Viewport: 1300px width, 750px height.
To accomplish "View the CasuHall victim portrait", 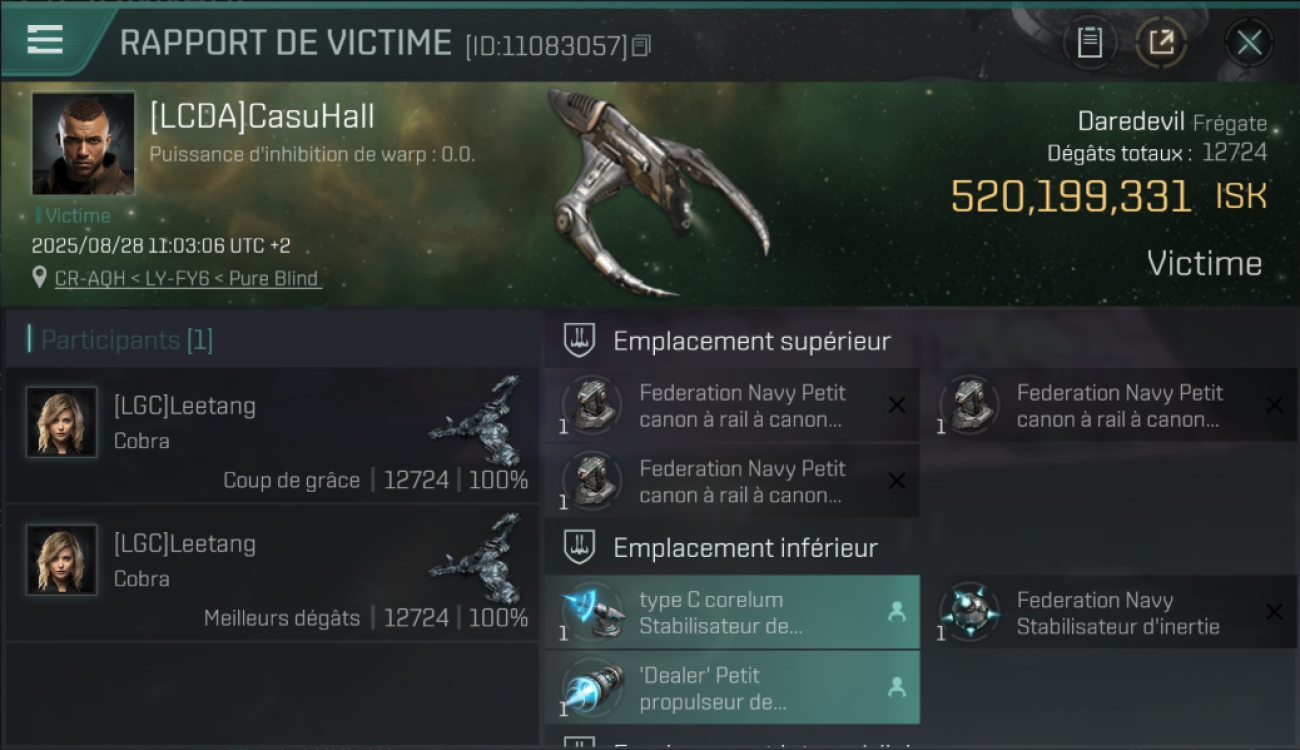I will click(x=83, y=143).
